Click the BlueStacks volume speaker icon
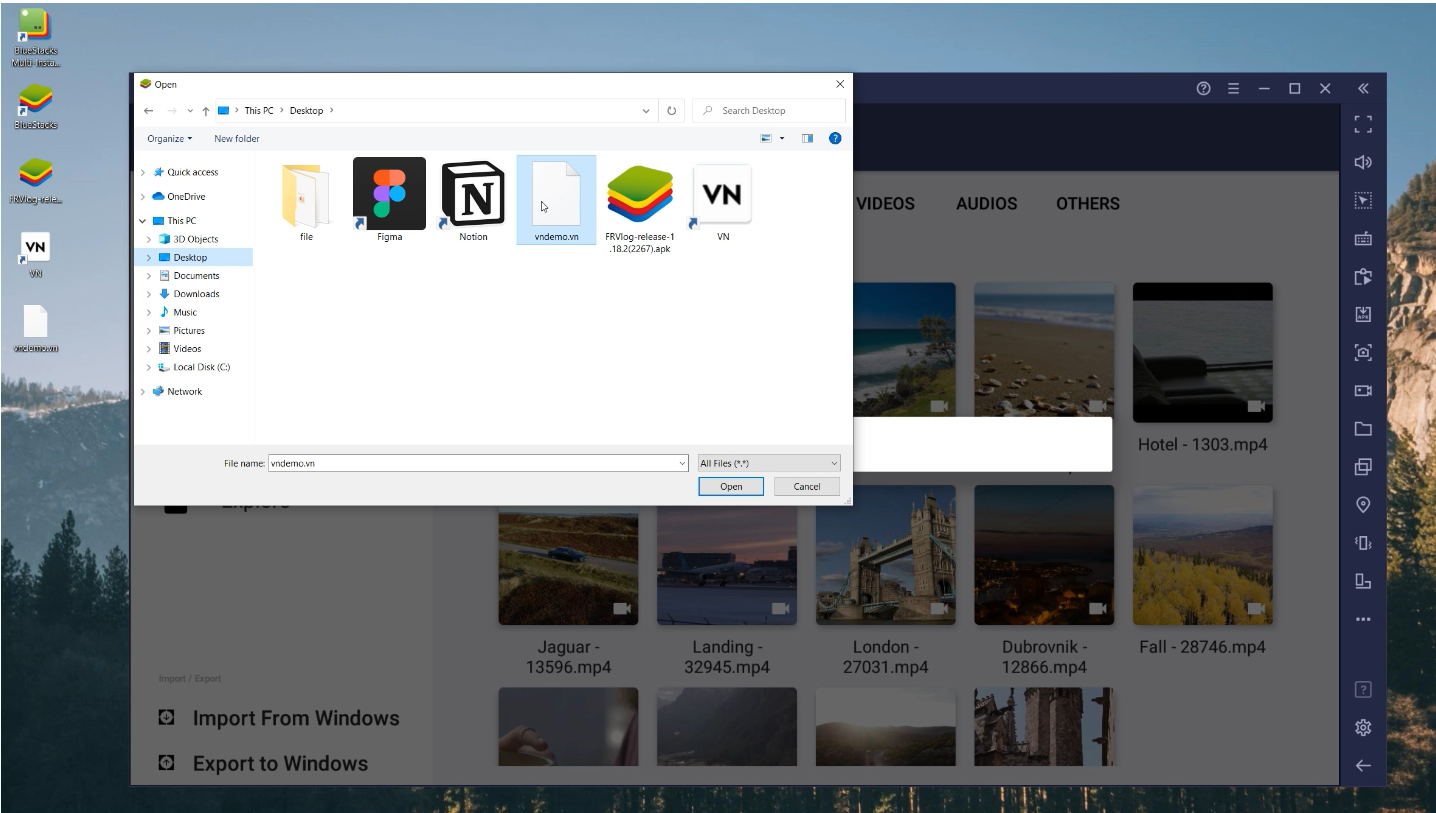Screen dimensions: 1436x813 pyautogui.click(x=1362, y=162)
